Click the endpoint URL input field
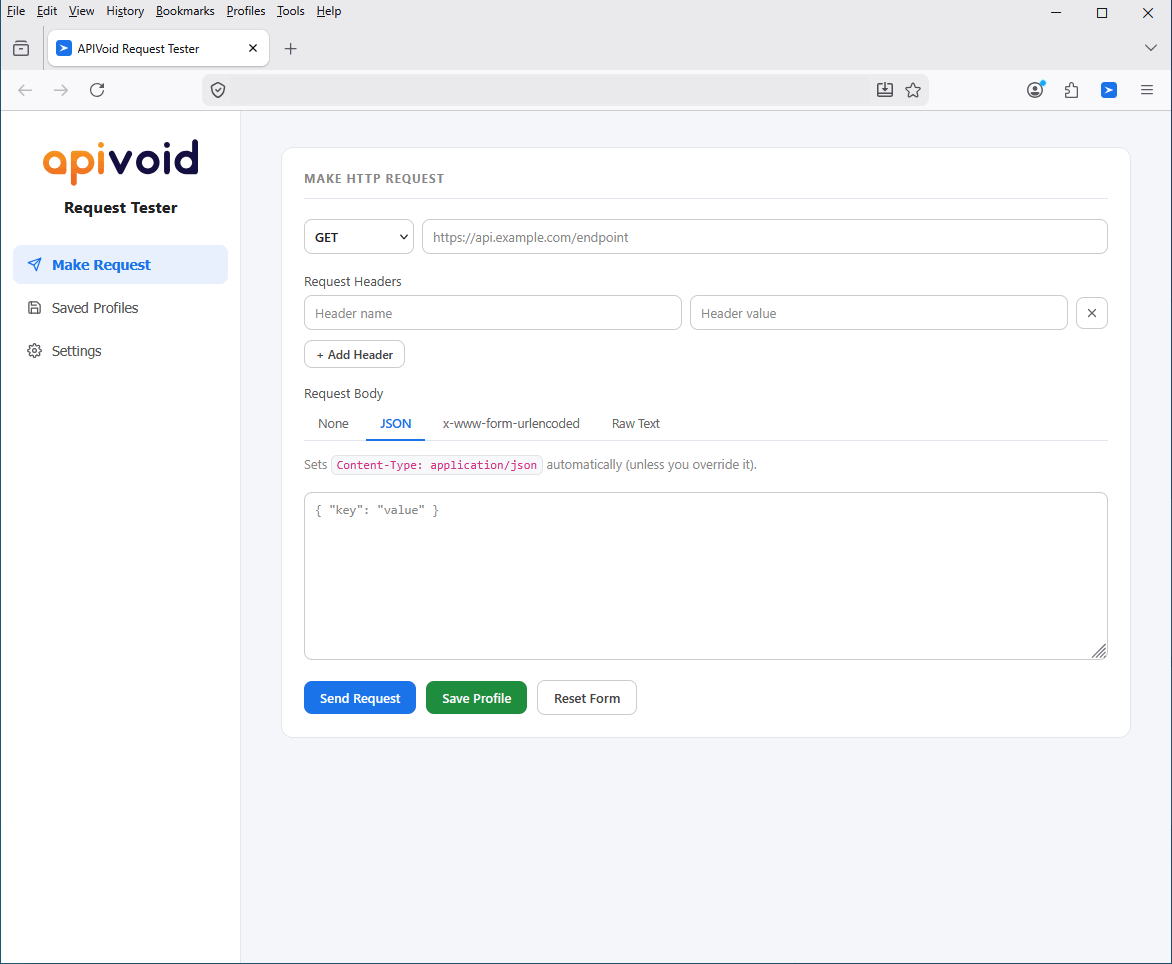Viewport: 1172px width, 964px height. [x=765, y=237]
